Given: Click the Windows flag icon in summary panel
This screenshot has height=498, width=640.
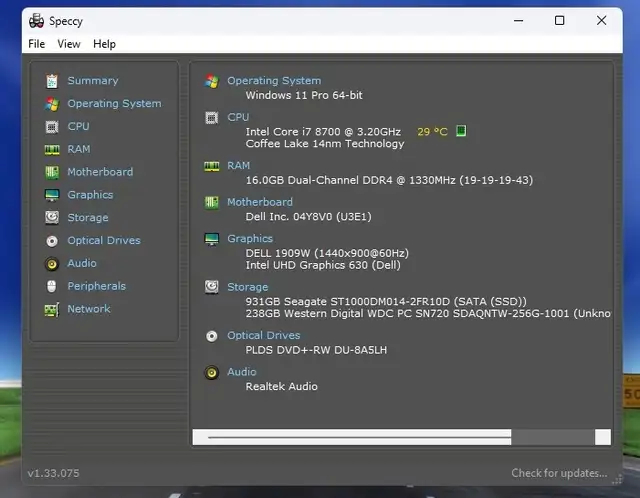Looking at the screenshot, I should point(211,81).
